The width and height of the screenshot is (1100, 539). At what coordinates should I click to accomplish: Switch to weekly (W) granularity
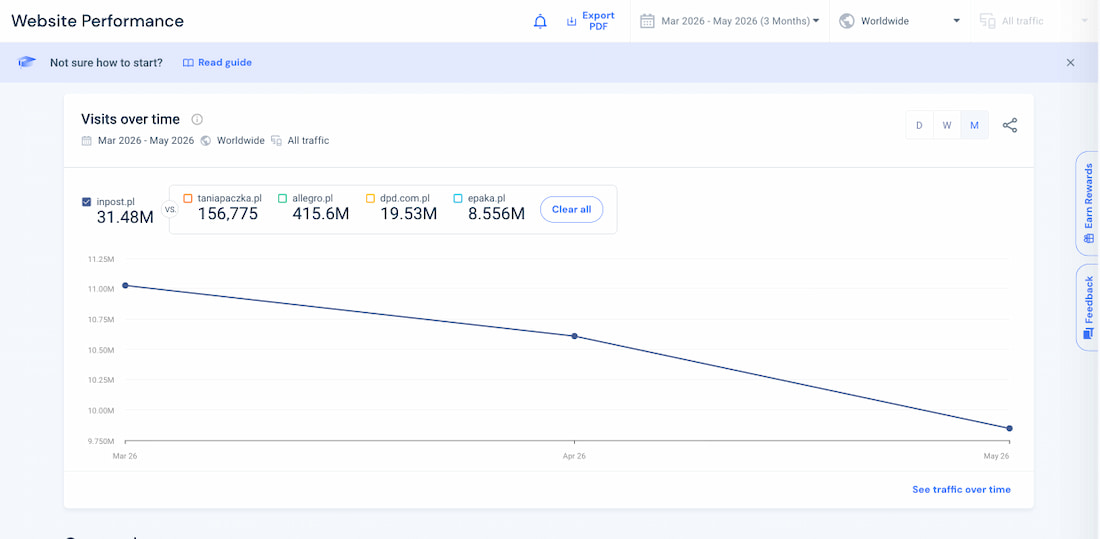947,125
